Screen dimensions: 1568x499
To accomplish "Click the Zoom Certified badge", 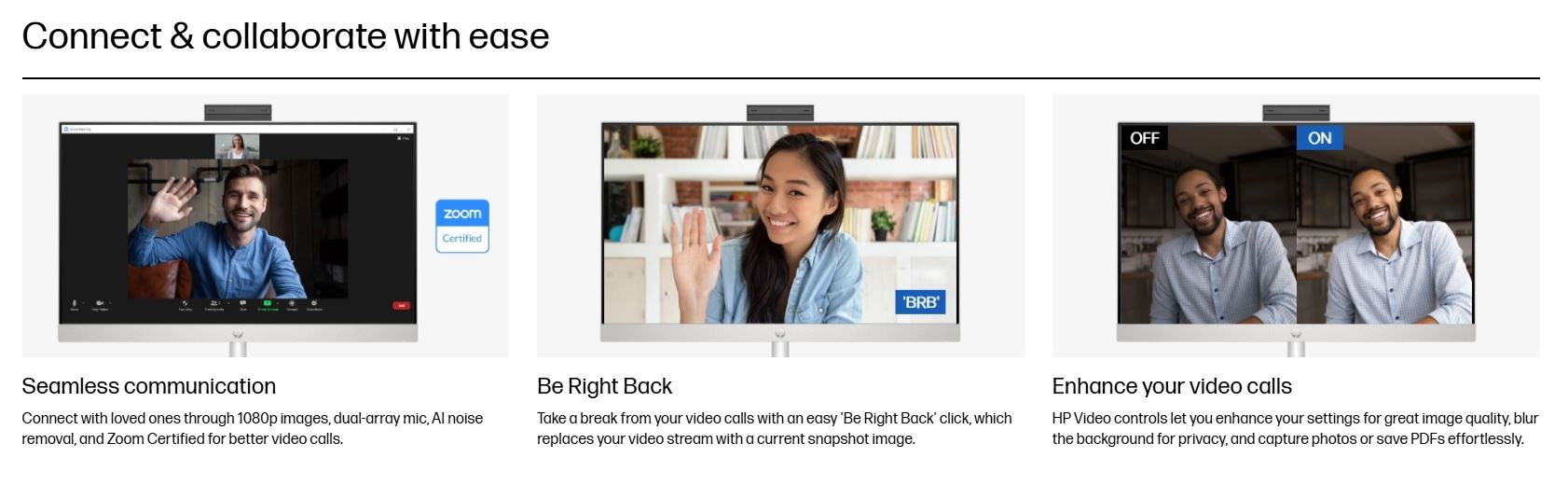I will [462, 226].
